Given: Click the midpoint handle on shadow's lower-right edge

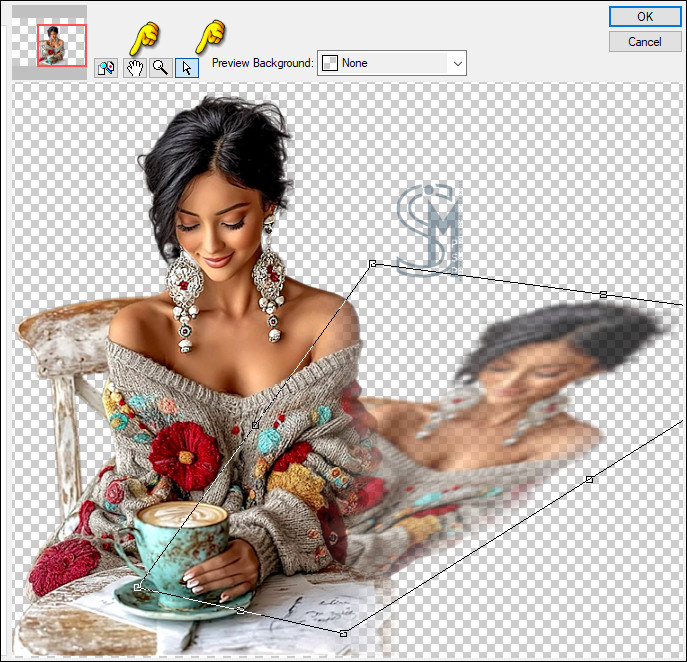Looking at the screenshot, I should click(589, 480).
